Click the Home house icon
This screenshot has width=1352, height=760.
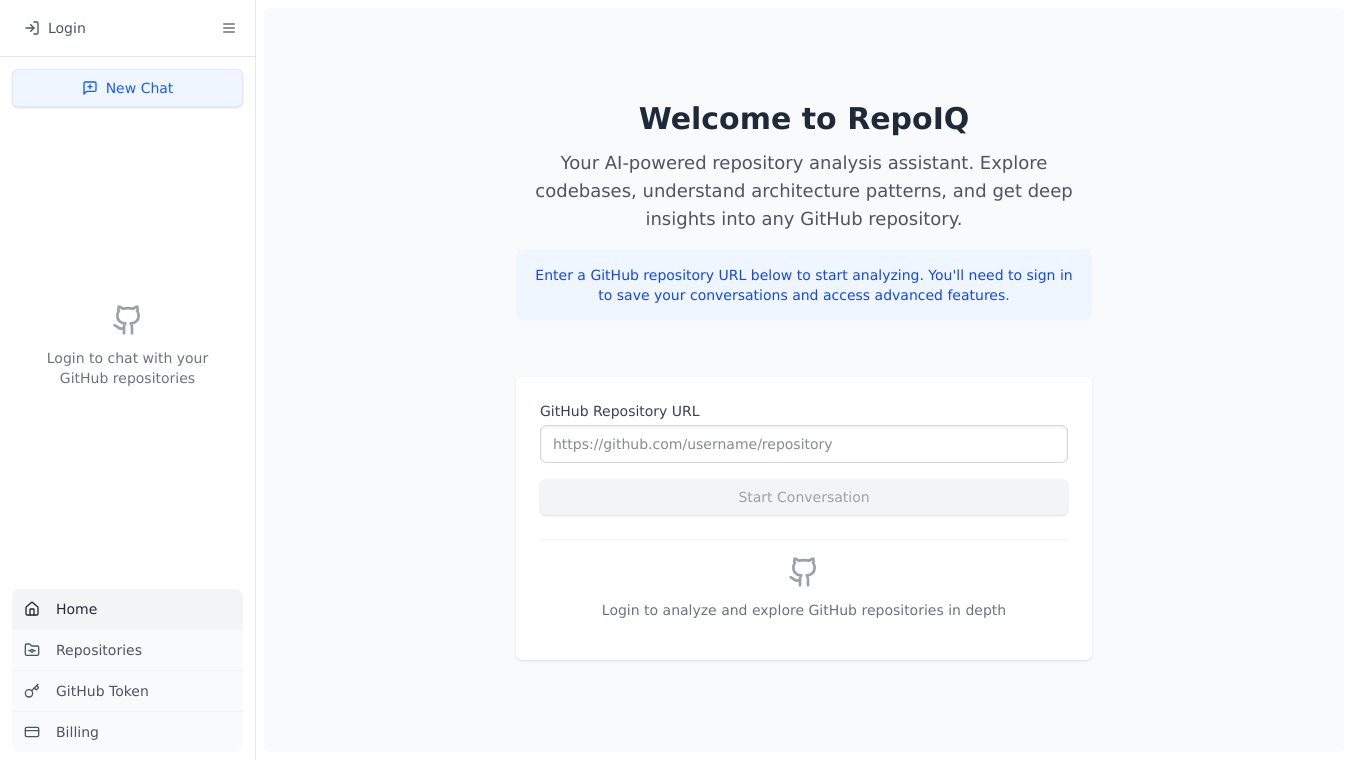[32, 609]
